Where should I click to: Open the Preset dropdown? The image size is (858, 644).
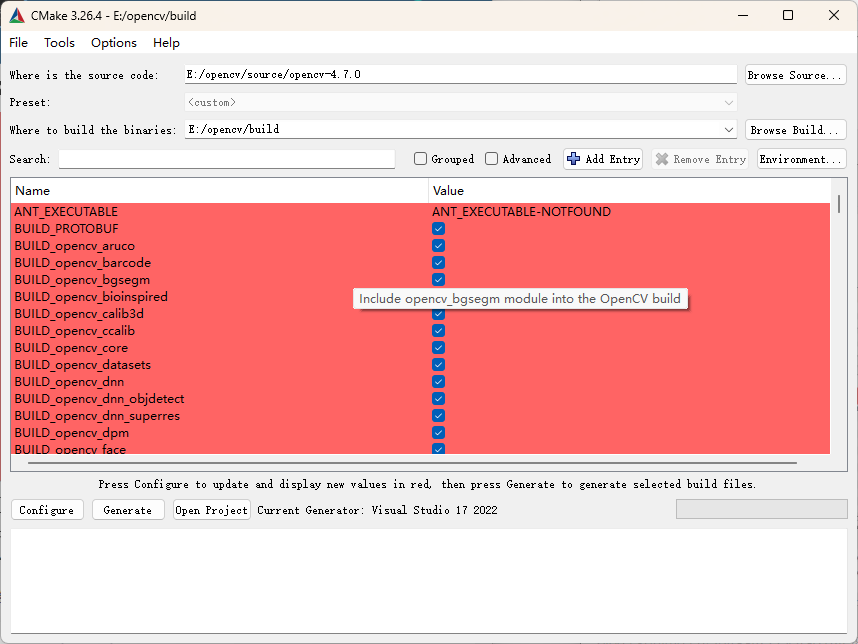[x=729, y=101]
